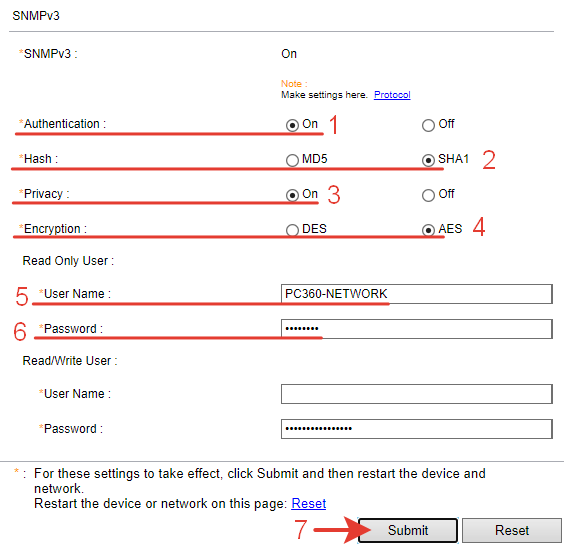Click the Read/Write User Name field
The width and height of the screenshot is (569, 550).
click(x=417, y=394)
